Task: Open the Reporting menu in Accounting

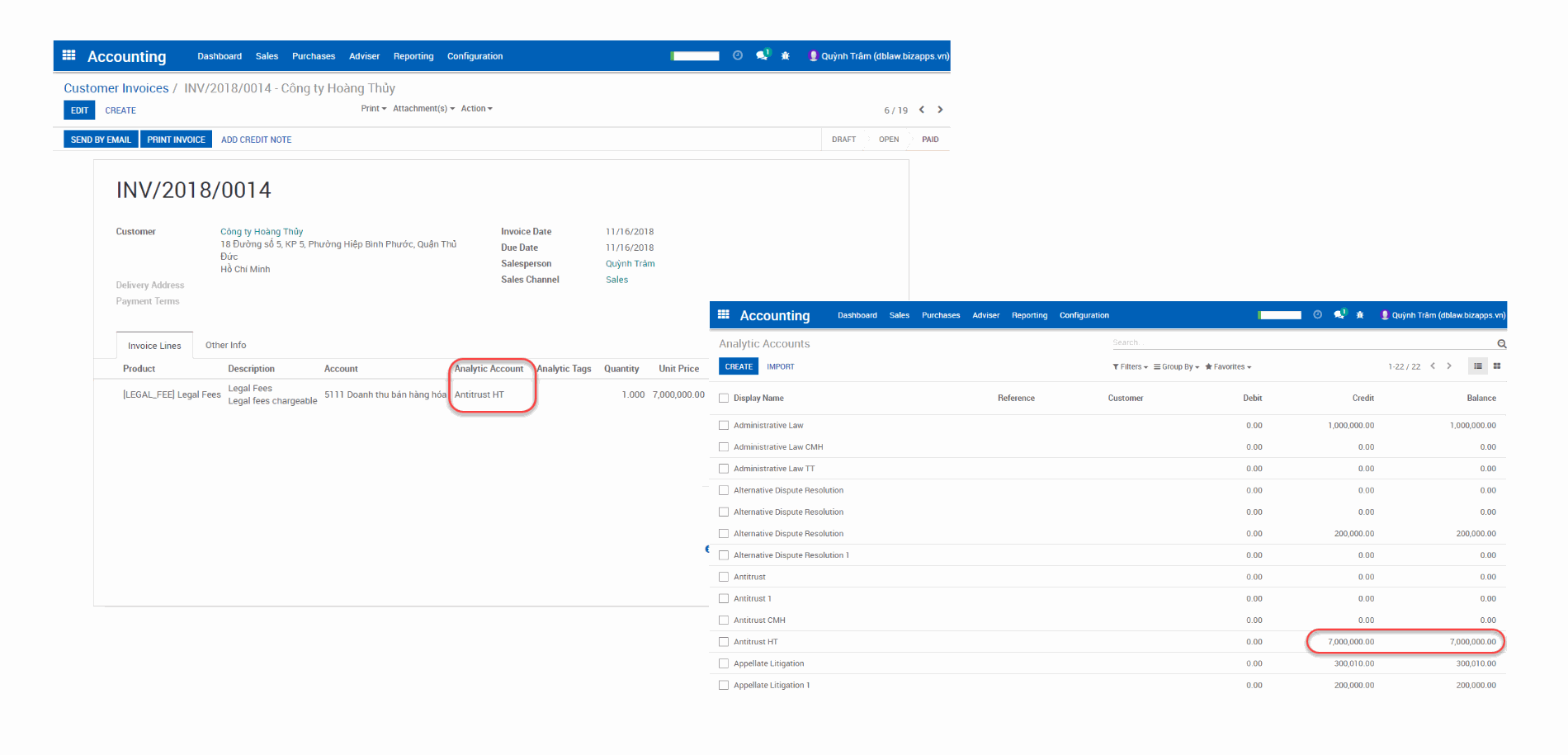Action: pos(413,56)
